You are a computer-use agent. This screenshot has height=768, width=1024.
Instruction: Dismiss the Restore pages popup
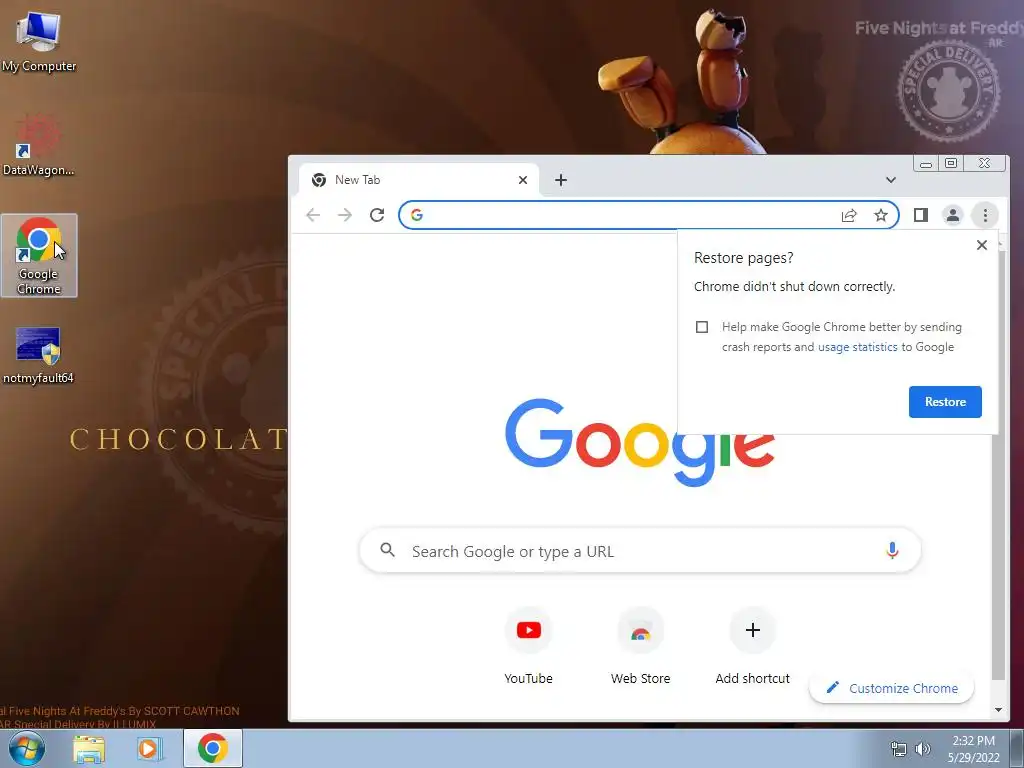click(x=982, y=245)
